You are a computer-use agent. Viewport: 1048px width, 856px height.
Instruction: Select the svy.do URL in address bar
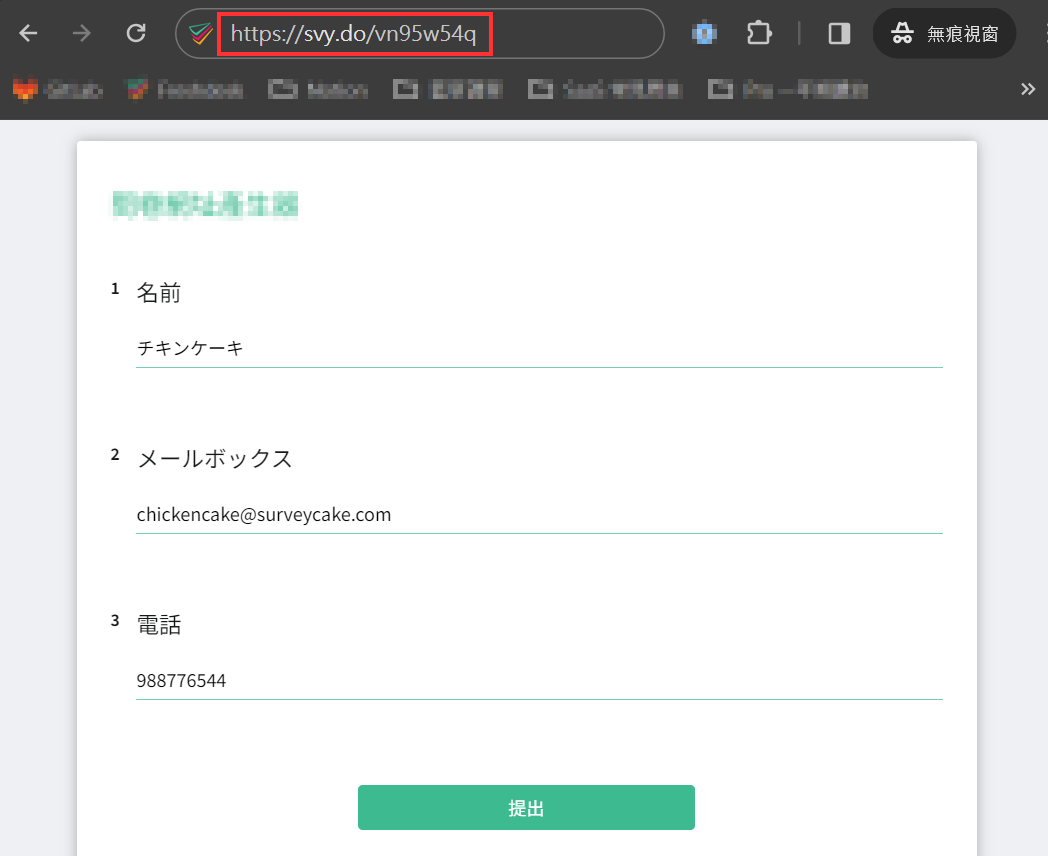(x=354, y=33)
